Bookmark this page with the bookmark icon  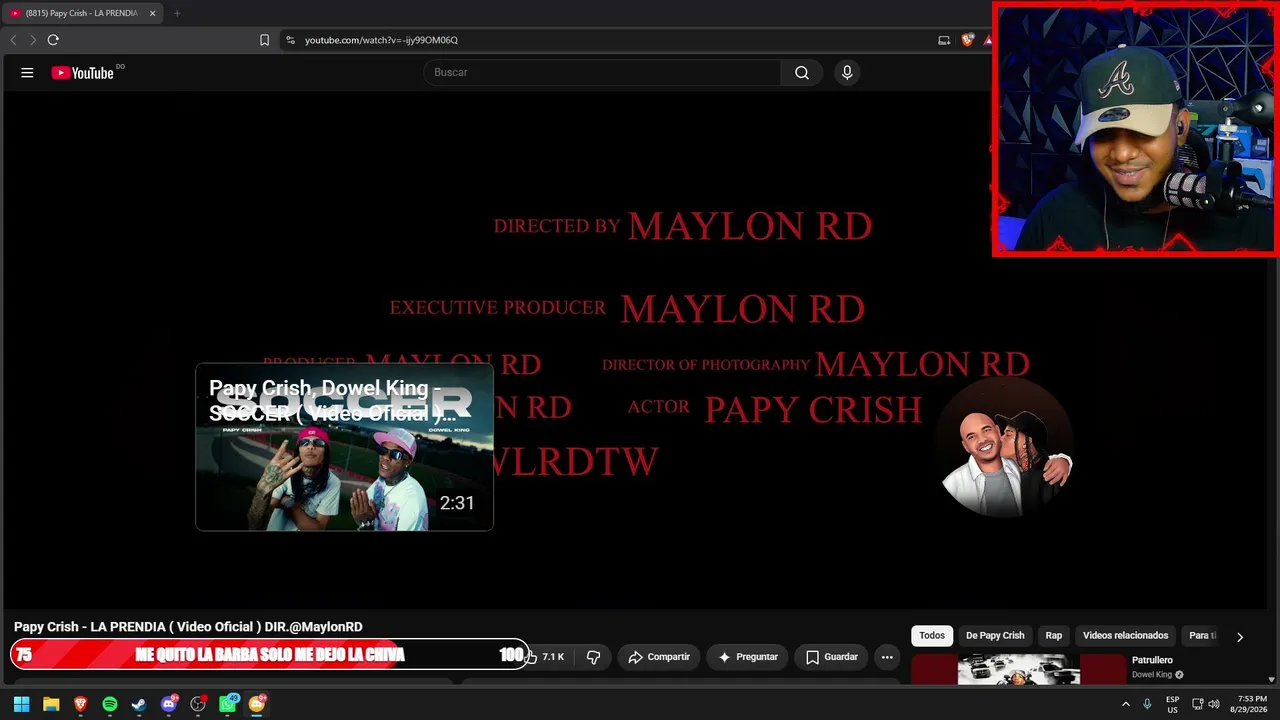pos(264,40)
